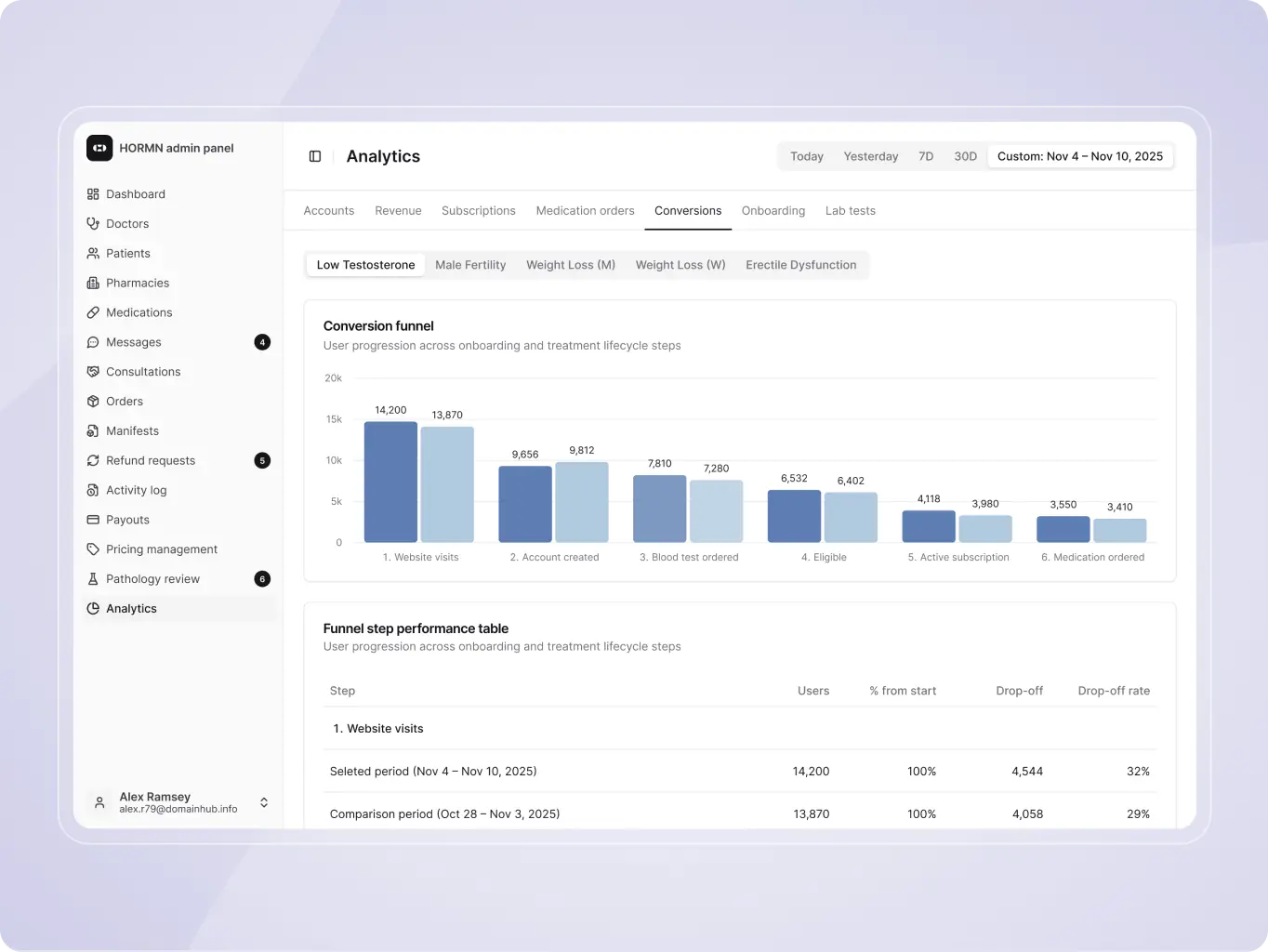
Task: Click the Doctors stethoscope icon
Action: (93, 224)
